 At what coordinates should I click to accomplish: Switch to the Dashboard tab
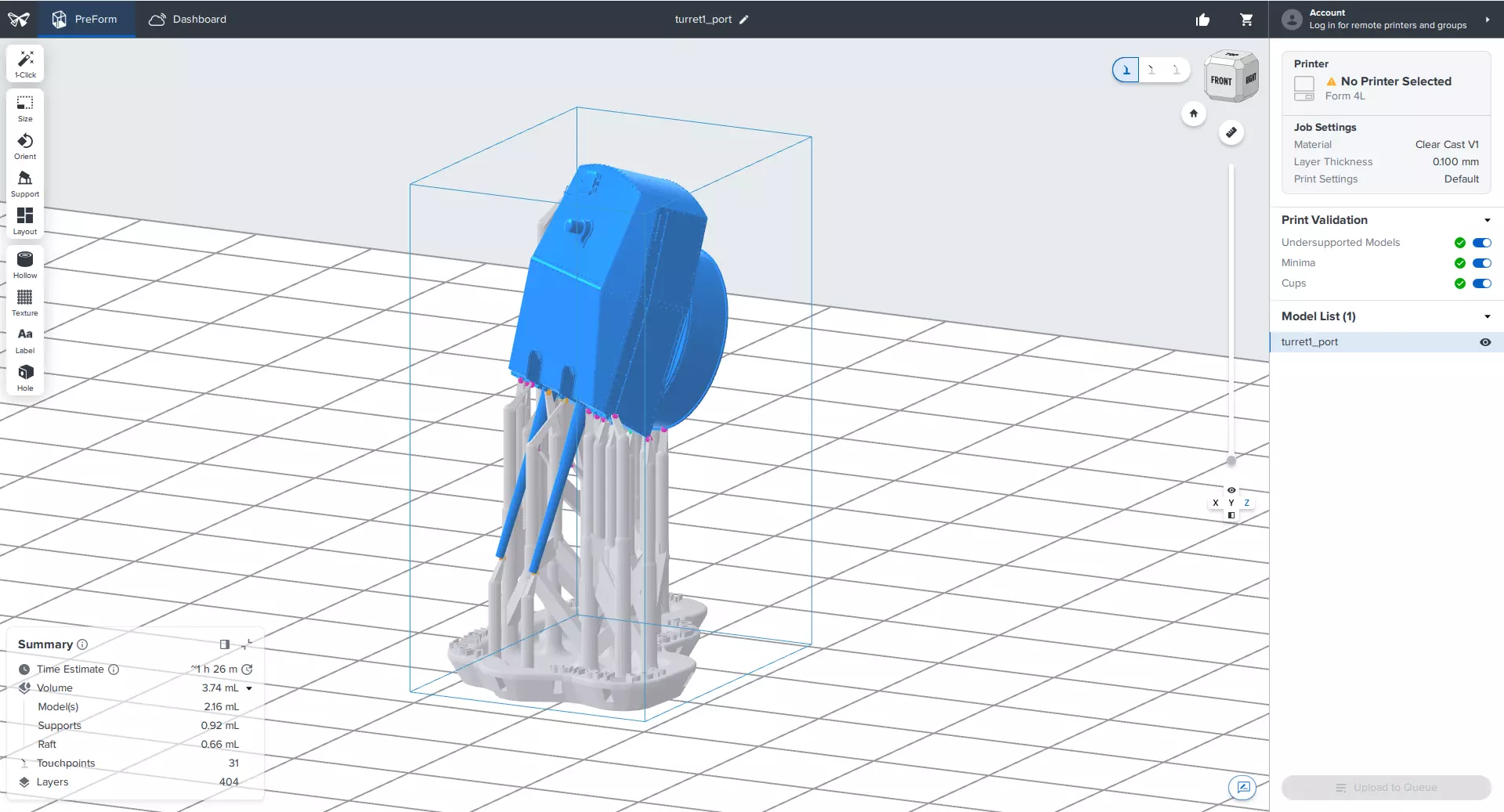point(188,20)
